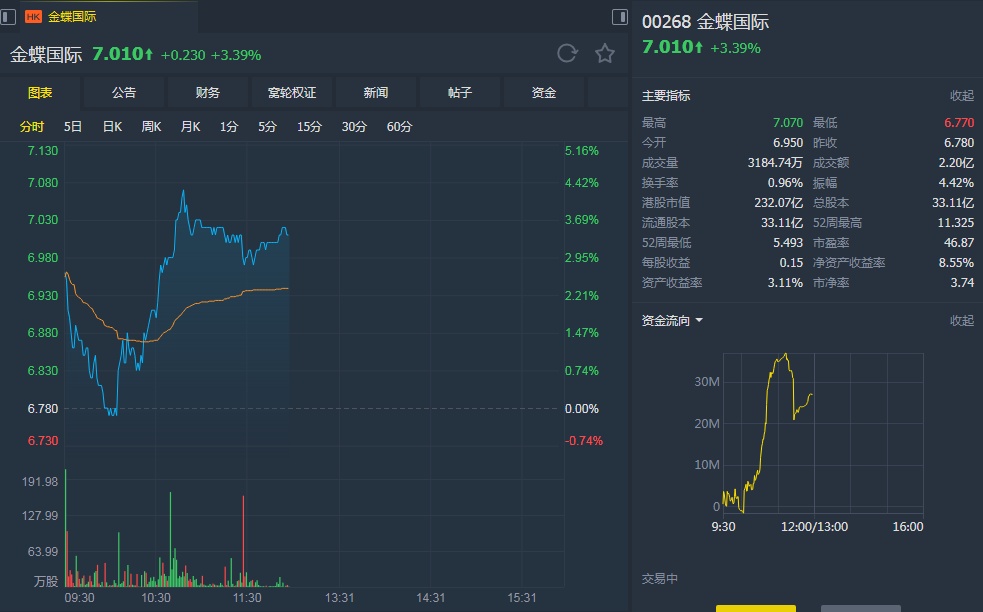The height and width of the screenshot is (612, 983).
Task: Collapse the 主要指标 section via 收起
Action: coord(962,95)
